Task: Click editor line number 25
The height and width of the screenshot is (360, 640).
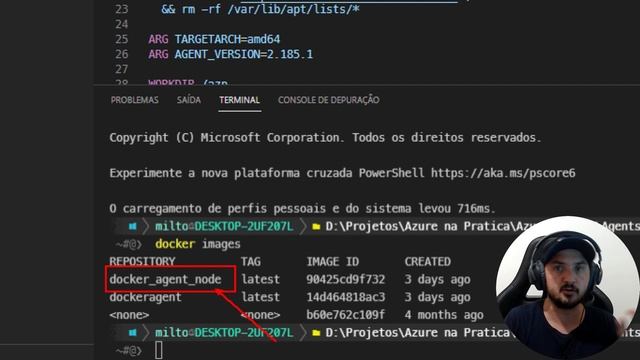Action: (122, 39)
